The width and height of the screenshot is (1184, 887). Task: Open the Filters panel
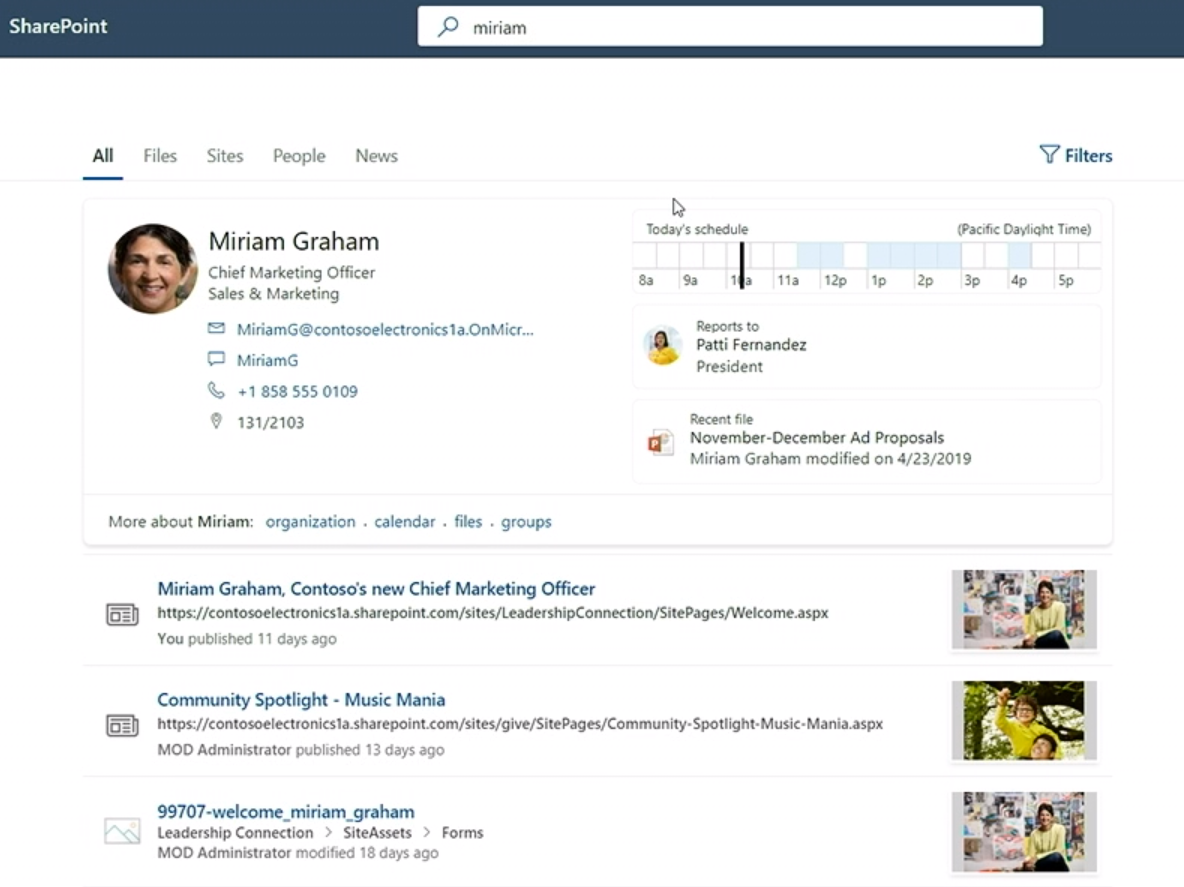[x=1076, y=155]
